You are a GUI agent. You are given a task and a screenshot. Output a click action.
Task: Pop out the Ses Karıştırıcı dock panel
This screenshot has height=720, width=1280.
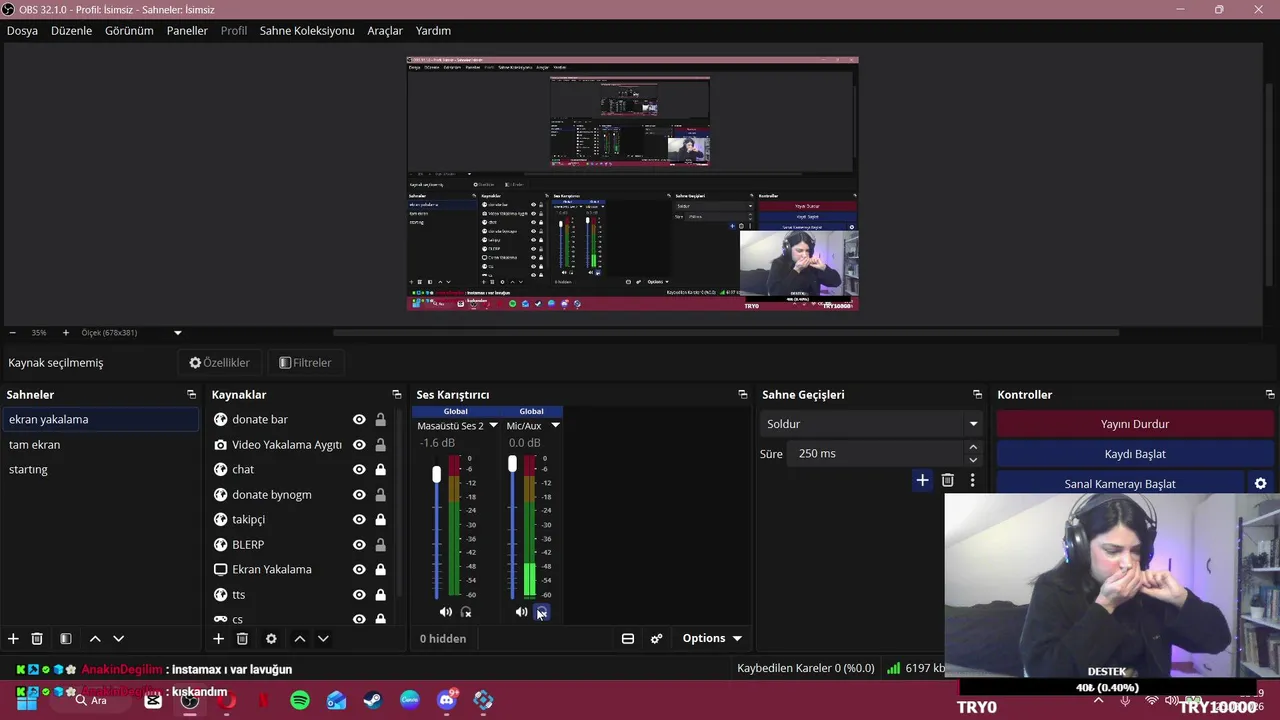tap(742, 395)
